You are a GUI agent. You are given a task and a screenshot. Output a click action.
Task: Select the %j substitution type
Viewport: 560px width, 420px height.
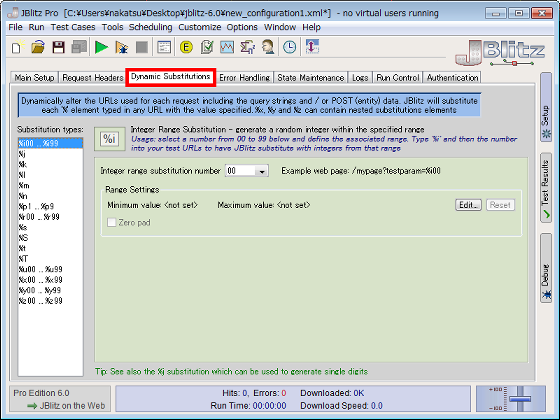(50, 154)
